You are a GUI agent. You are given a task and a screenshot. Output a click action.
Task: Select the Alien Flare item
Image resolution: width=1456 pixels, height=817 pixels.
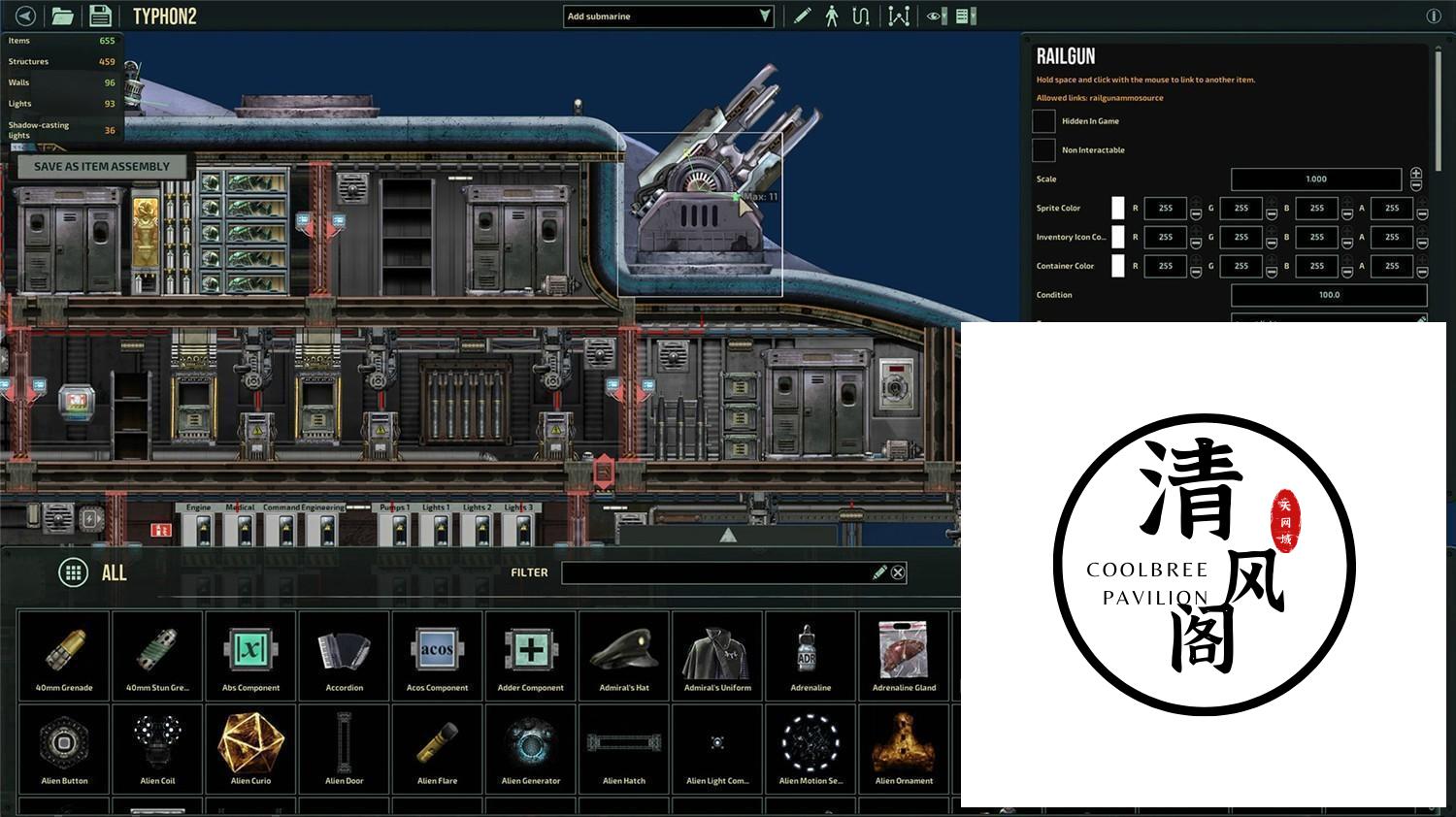[438, 748]
